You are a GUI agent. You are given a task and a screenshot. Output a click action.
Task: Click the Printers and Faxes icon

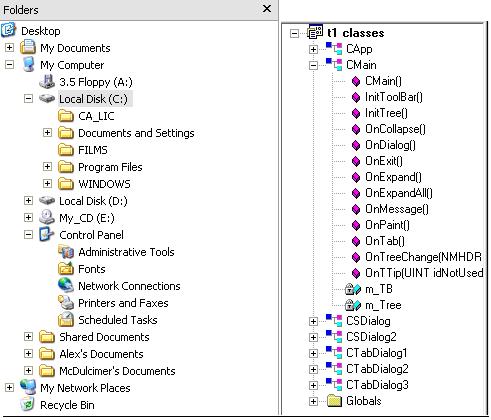tap(66, 302)
